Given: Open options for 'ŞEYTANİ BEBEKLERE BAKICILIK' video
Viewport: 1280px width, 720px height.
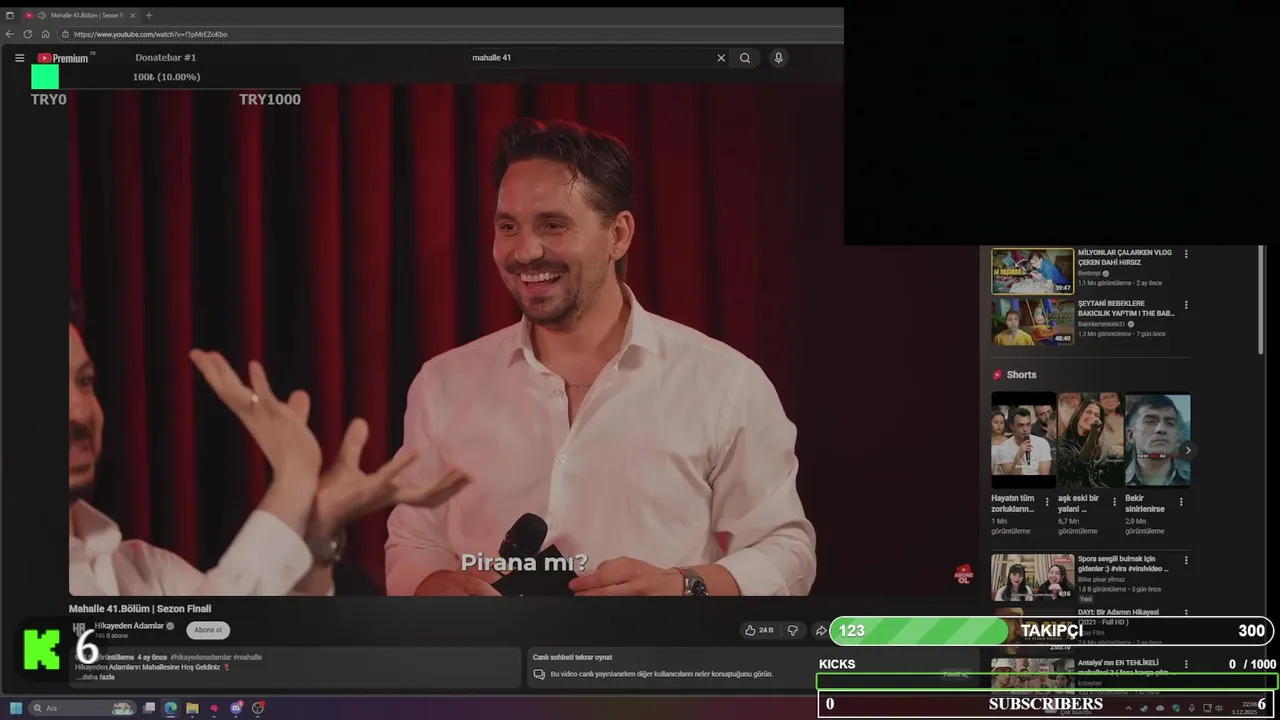Looking at the screenshot, I should [1186, 305].
